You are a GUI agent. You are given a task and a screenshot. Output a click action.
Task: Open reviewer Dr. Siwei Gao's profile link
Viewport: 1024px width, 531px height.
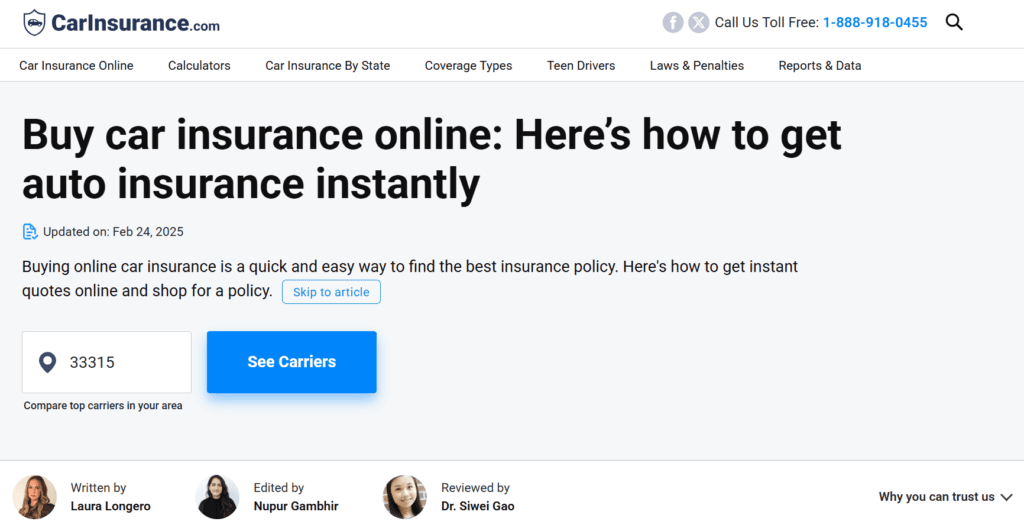(477, 506)
